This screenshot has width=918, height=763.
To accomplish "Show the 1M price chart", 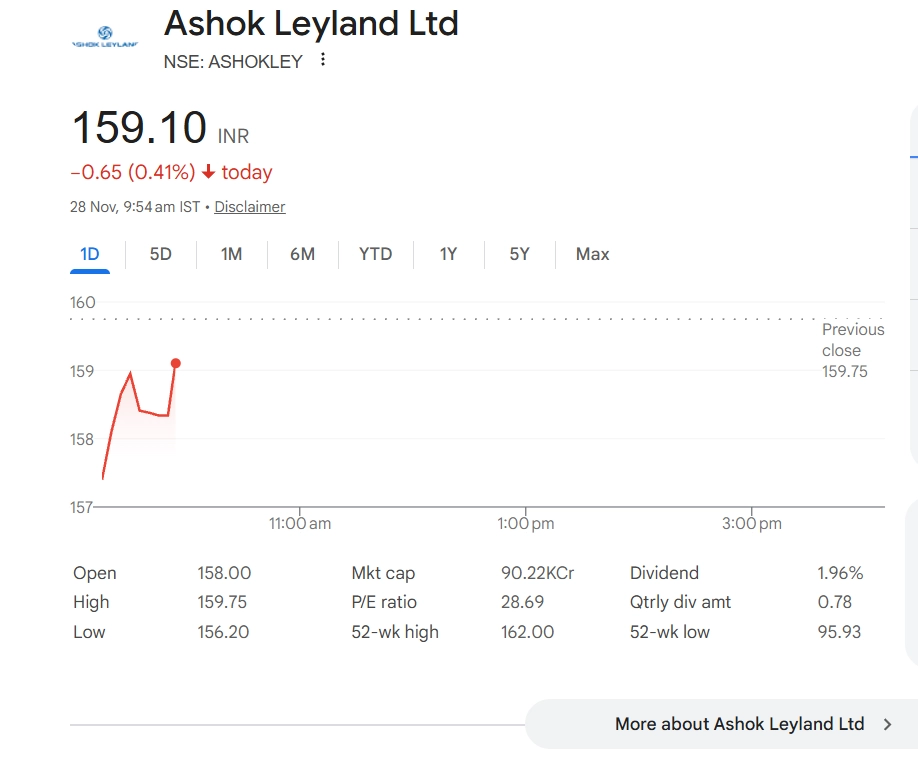I will point(232,254).
